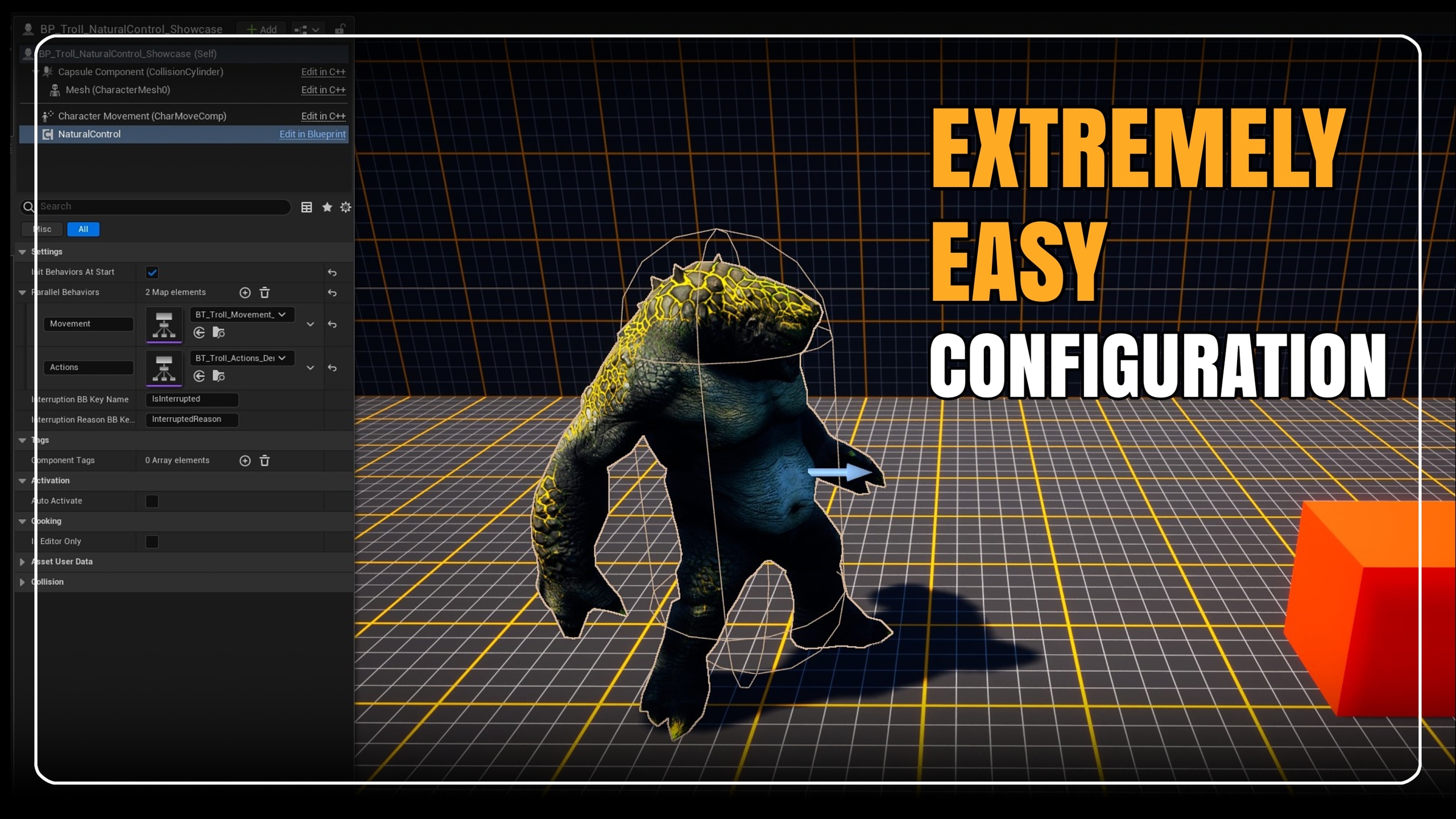
Task: Select the BP_Troll_NaturalControl_Showcase title
Action: click(131, 29)
